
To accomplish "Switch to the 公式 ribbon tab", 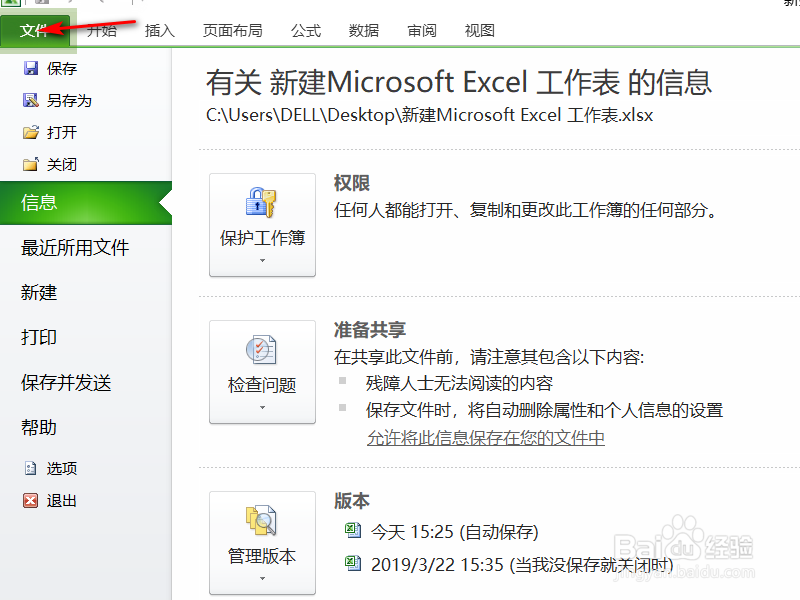I will (306, 31).
